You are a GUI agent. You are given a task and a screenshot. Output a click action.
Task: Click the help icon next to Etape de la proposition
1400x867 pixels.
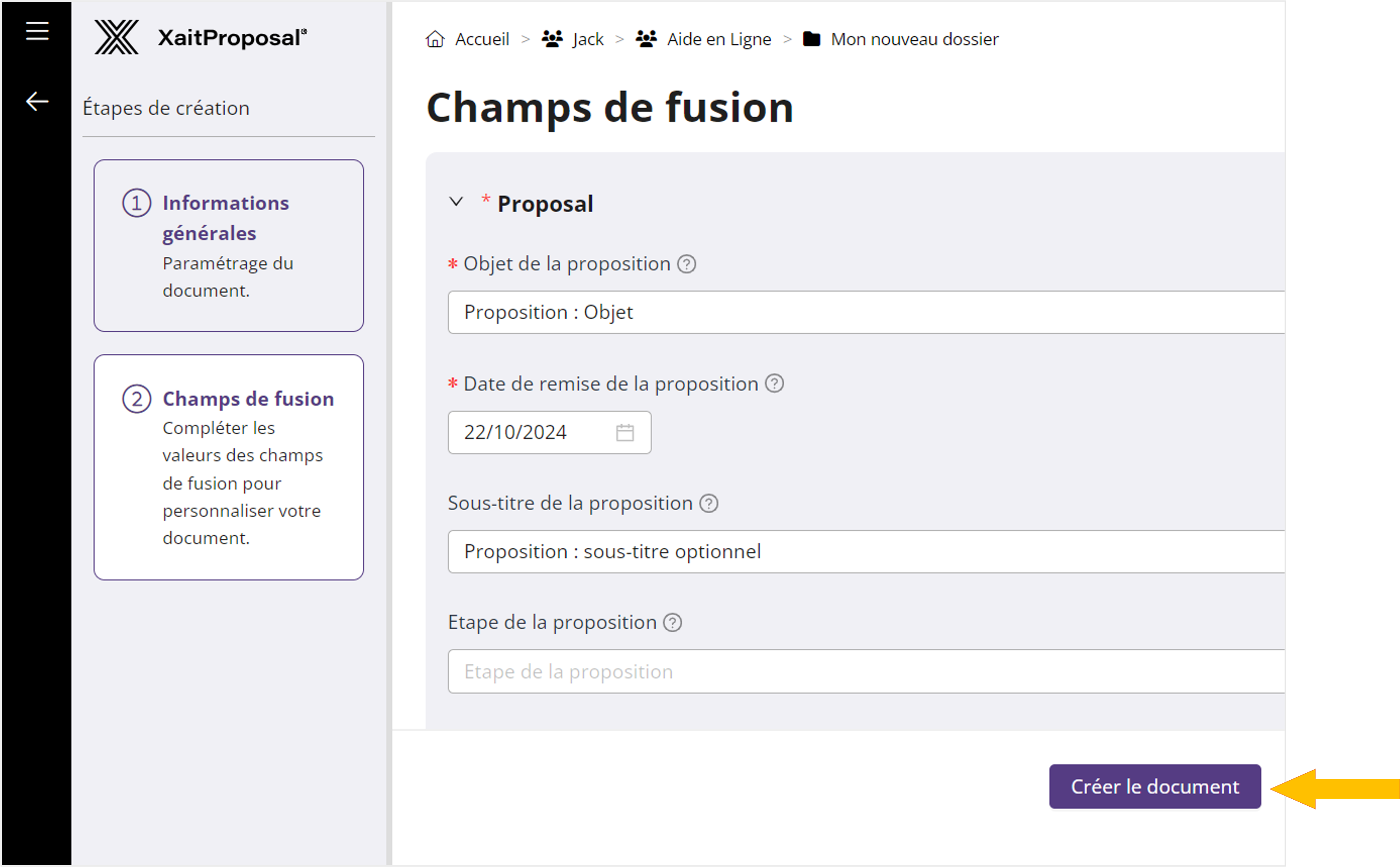tap(672, 622)
